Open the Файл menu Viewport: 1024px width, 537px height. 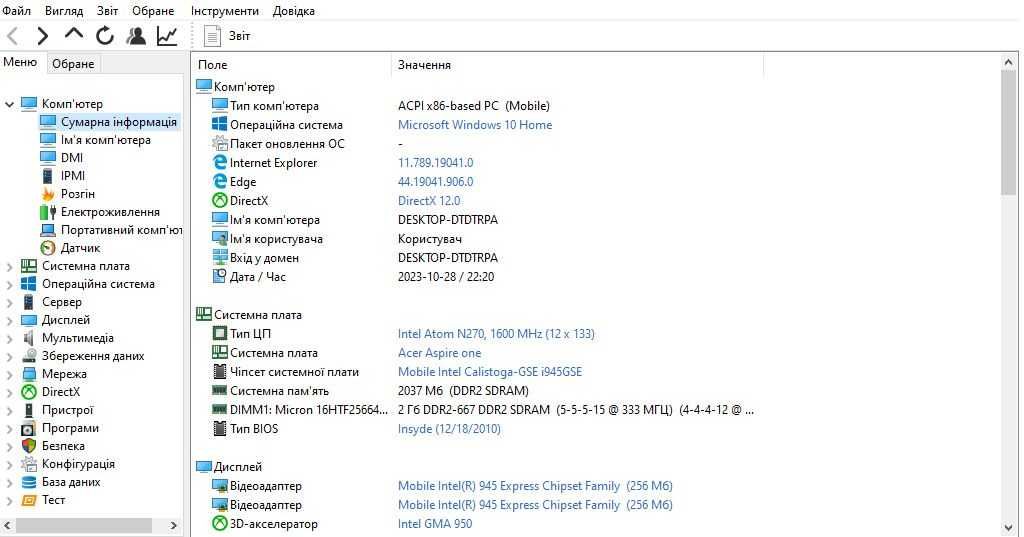pyautogui.click(x=16, y=11)
